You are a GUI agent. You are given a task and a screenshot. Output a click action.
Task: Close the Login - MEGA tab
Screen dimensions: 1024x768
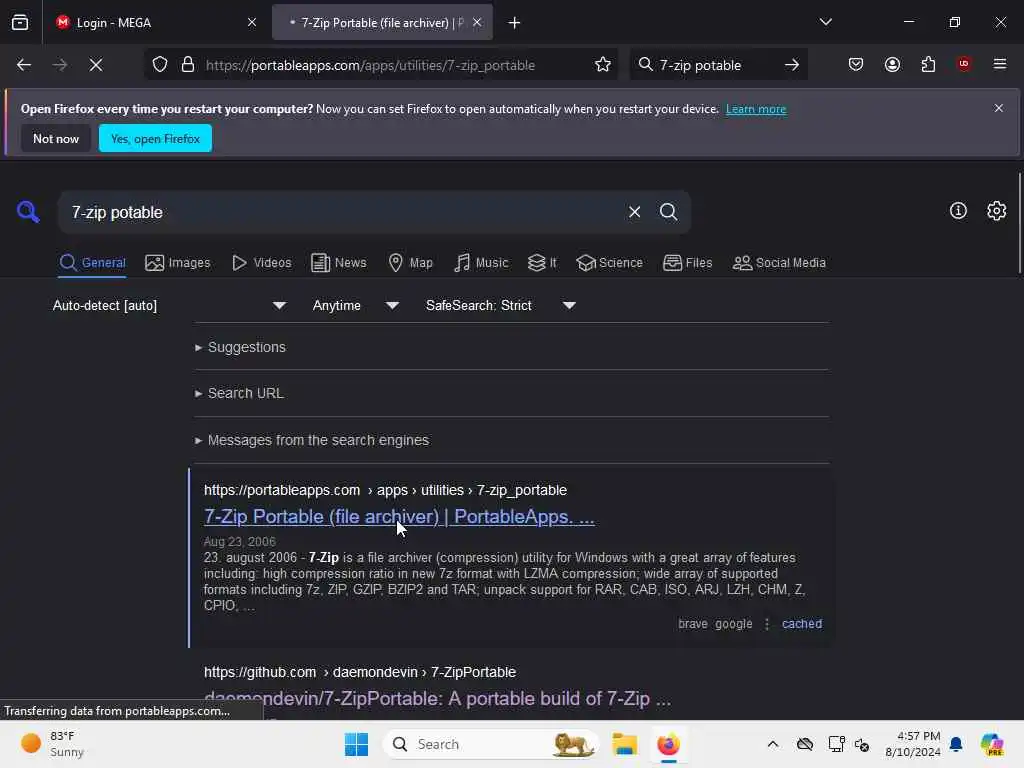252,22
